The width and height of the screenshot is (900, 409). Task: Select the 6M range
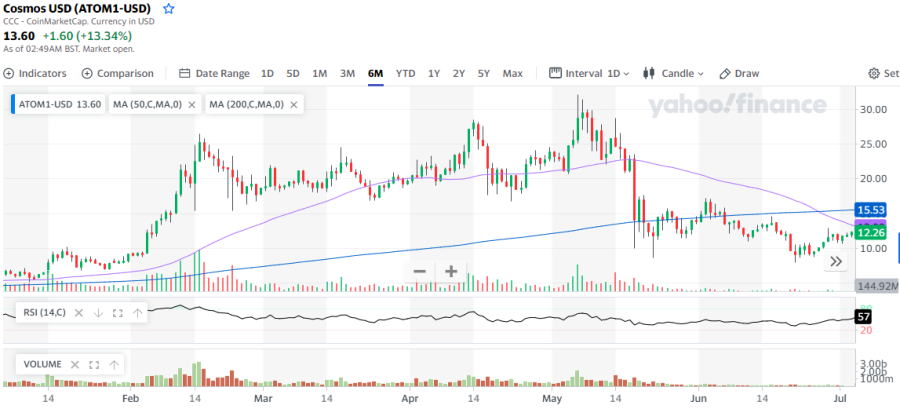tap(375, 73)
